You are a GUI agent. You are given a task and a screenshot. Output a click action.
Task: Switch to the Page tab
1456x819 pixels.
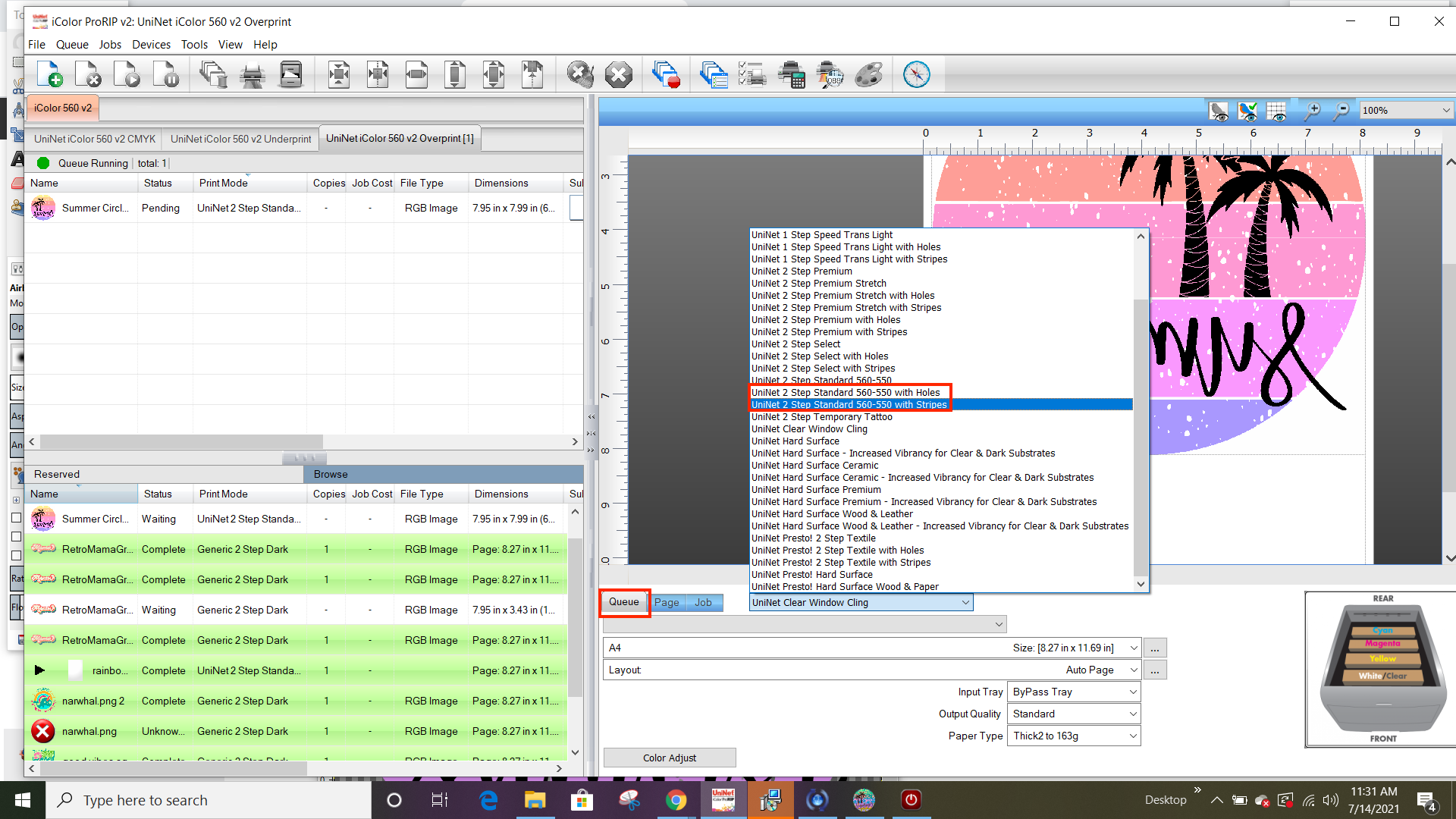pos(667,602)
